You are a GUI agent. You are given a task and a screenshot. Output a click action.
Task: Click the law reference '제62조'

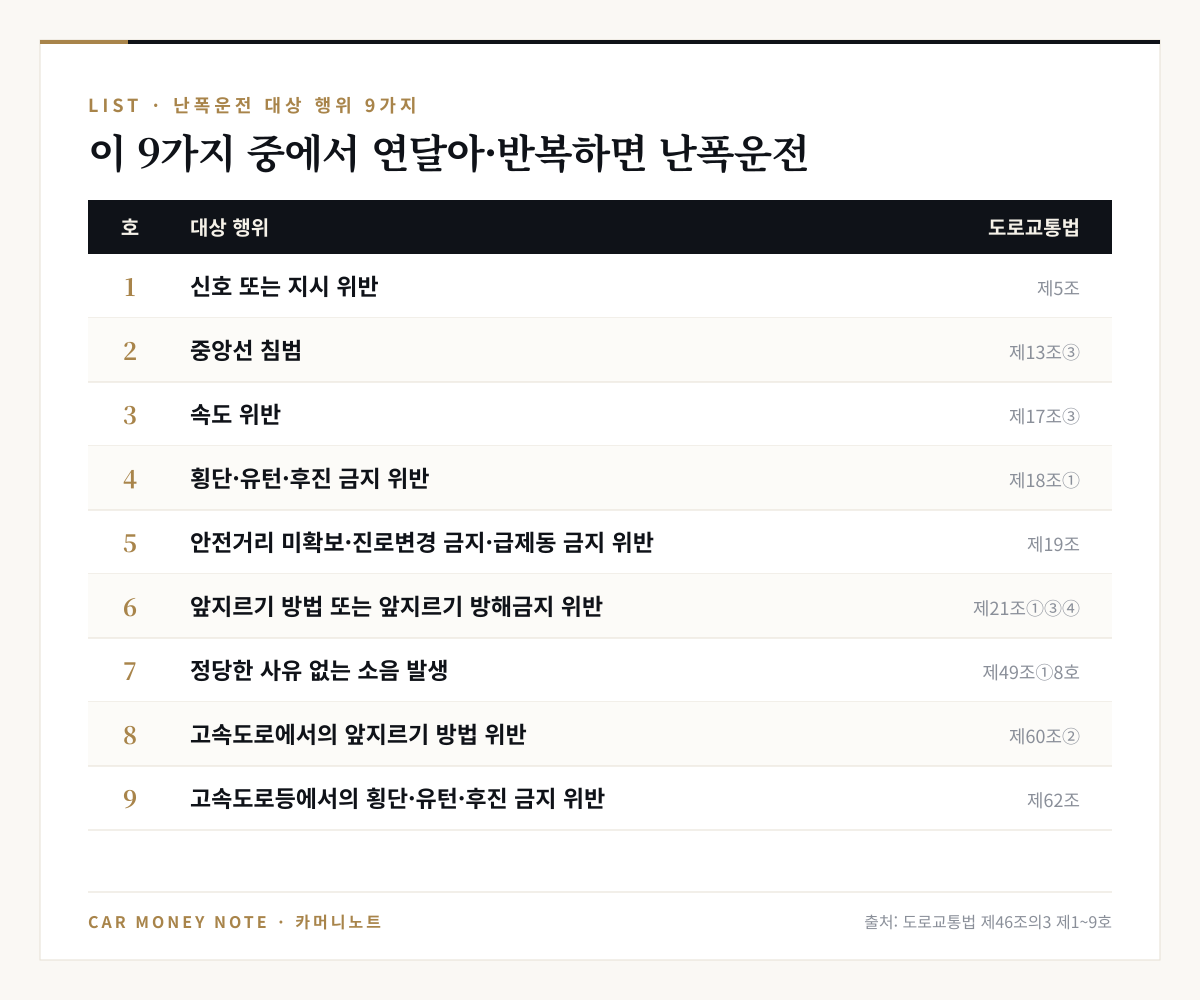coord(1053,800)
